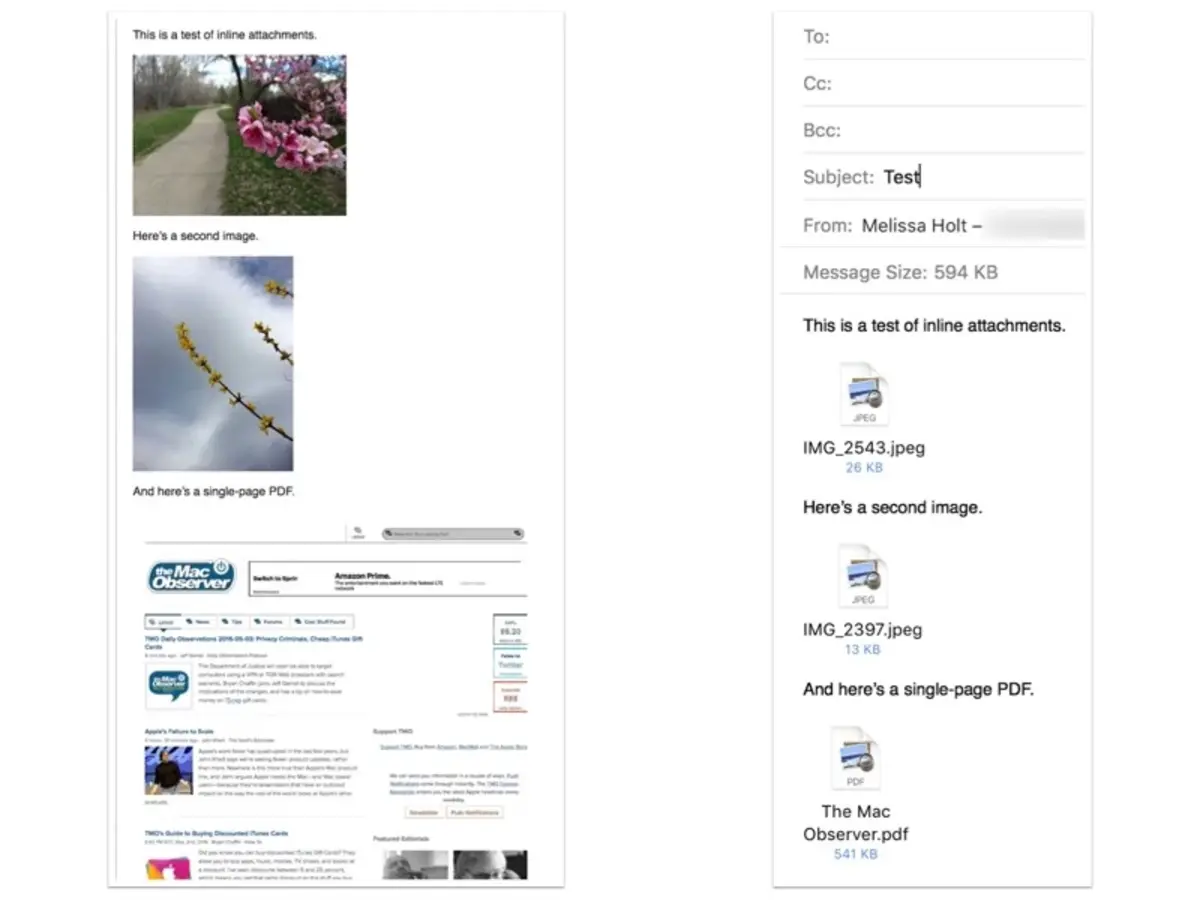Open the IMG_2397.jpeg attachment icon
1200x900 pixels.
tap(863, 577)
